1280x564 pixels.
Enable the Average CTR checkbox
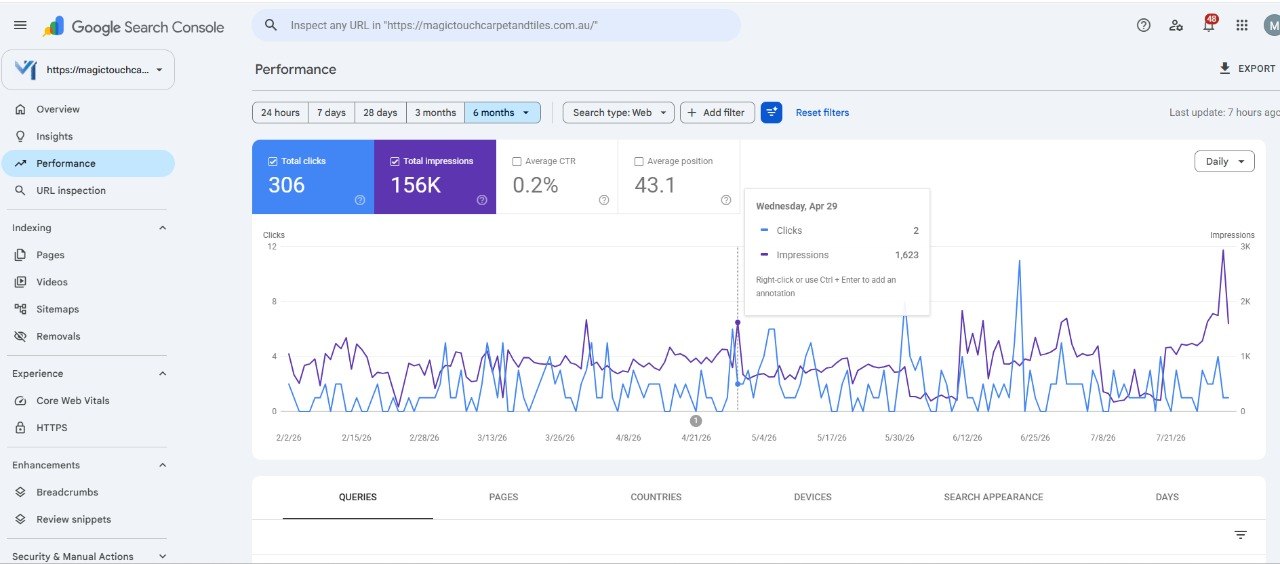[517, 161]
